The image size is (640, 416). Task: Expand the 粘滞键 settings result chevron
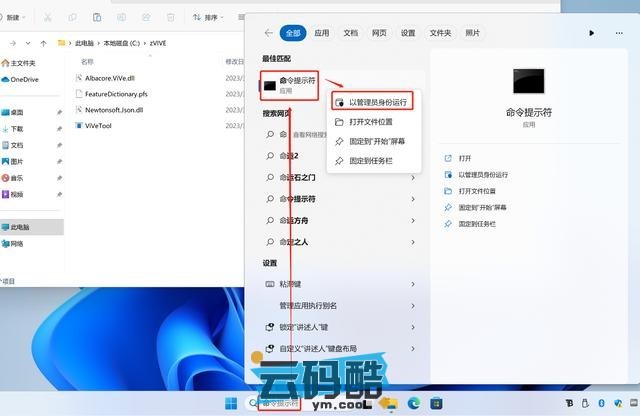[413, 284]
